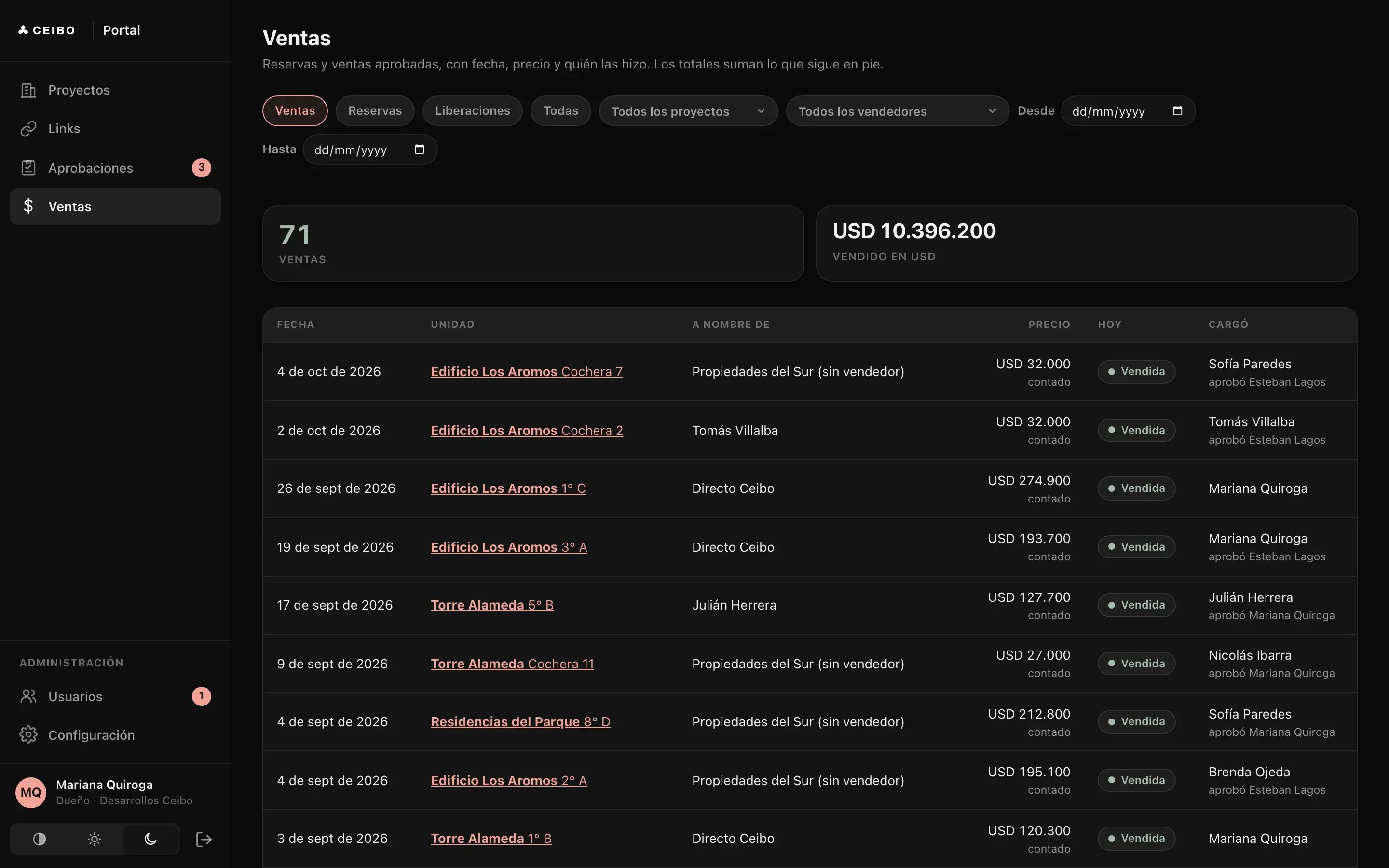Select the Todas filter tab
This screenshot has width=1389, height=868.
point(561,111)
